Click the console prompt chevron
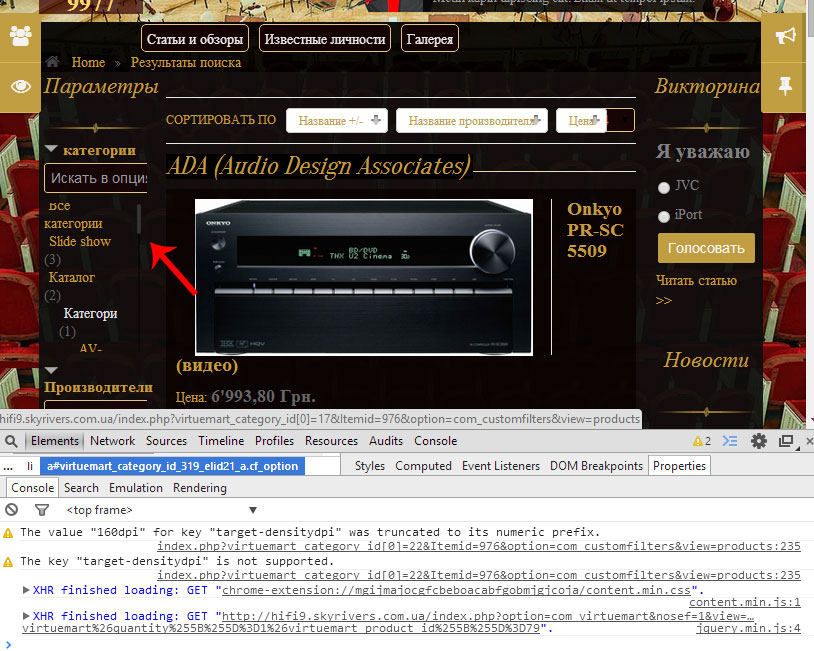 (8, 644)
